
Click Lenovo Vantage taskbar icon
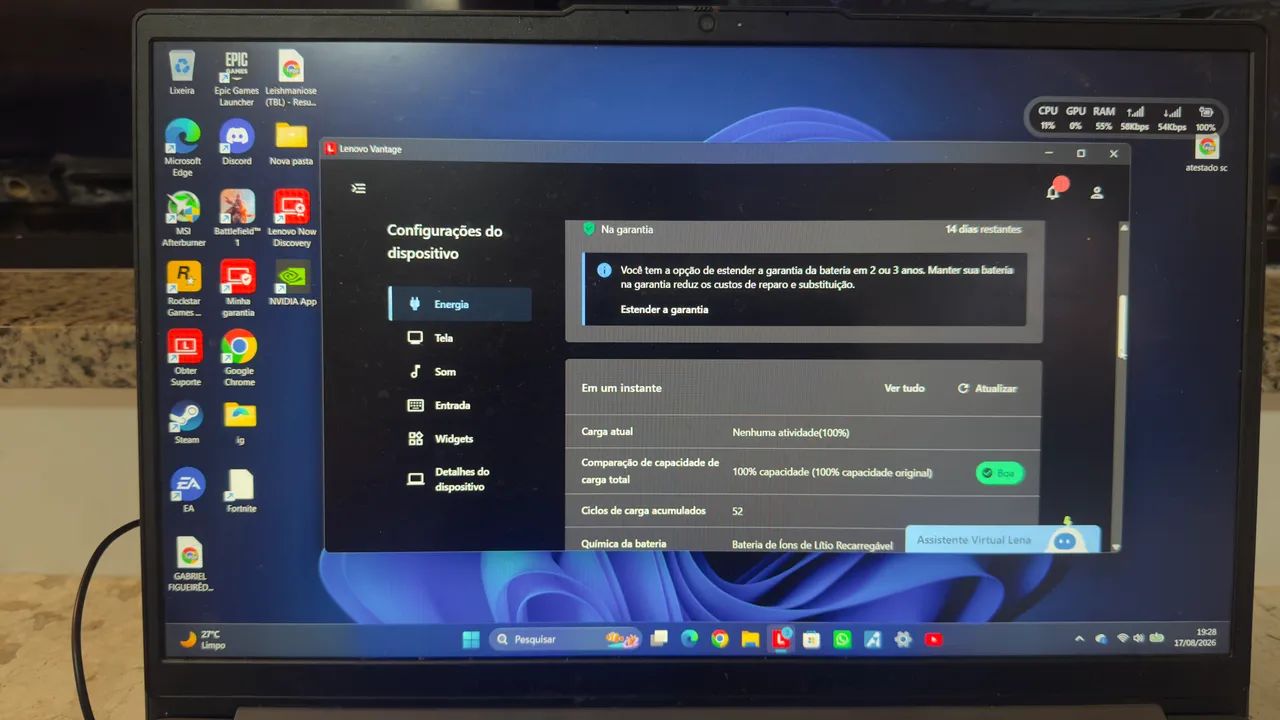(781, 639)
